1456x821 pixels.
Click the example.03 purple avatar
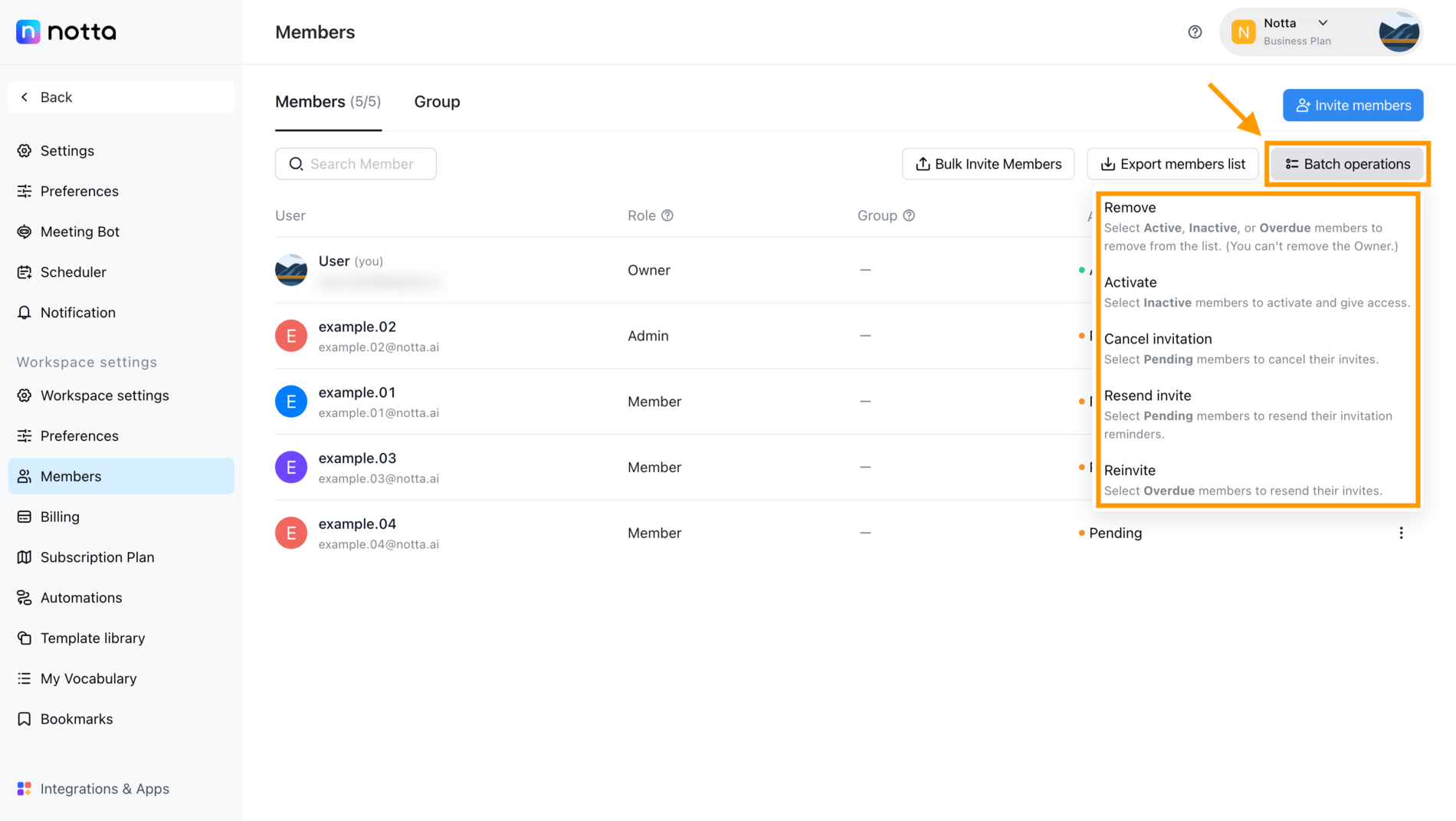pos(291,467)
